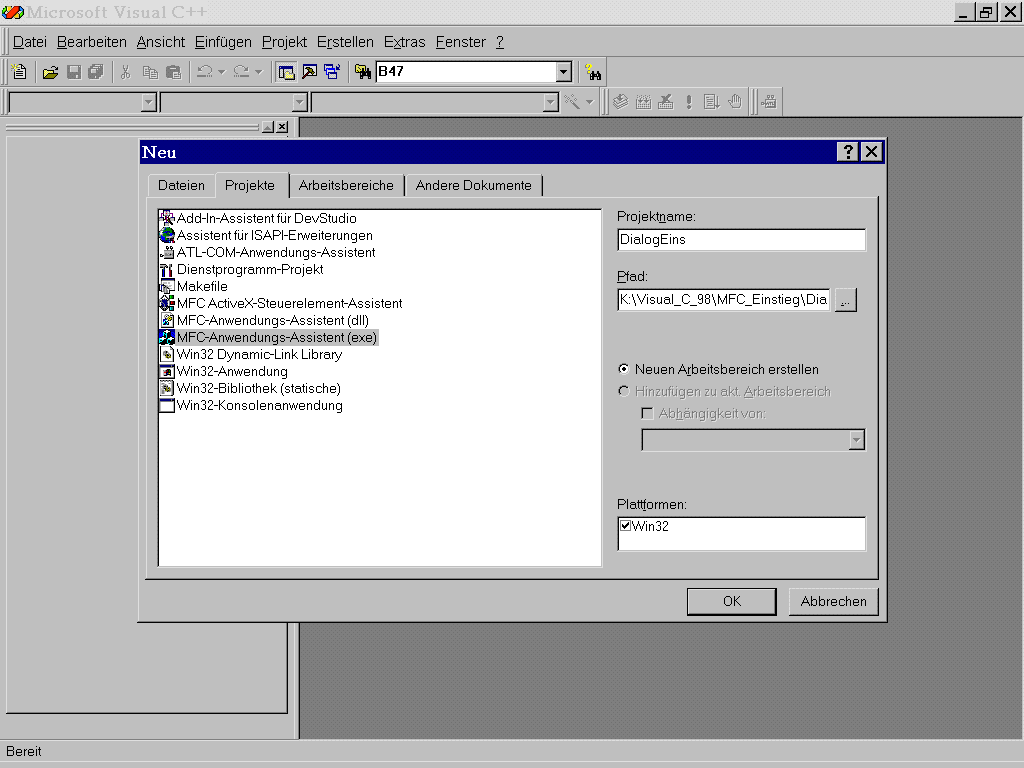1024x768 pixels.
Task: Click the Find in Files binoculars icon
Action: coord(362,72)
